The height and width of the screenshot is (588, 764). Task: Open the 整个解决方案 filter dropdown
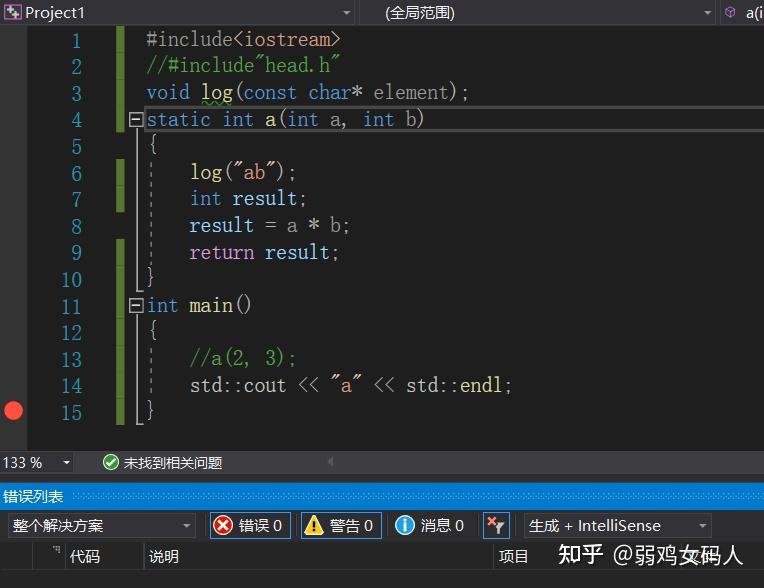point(101,526)
